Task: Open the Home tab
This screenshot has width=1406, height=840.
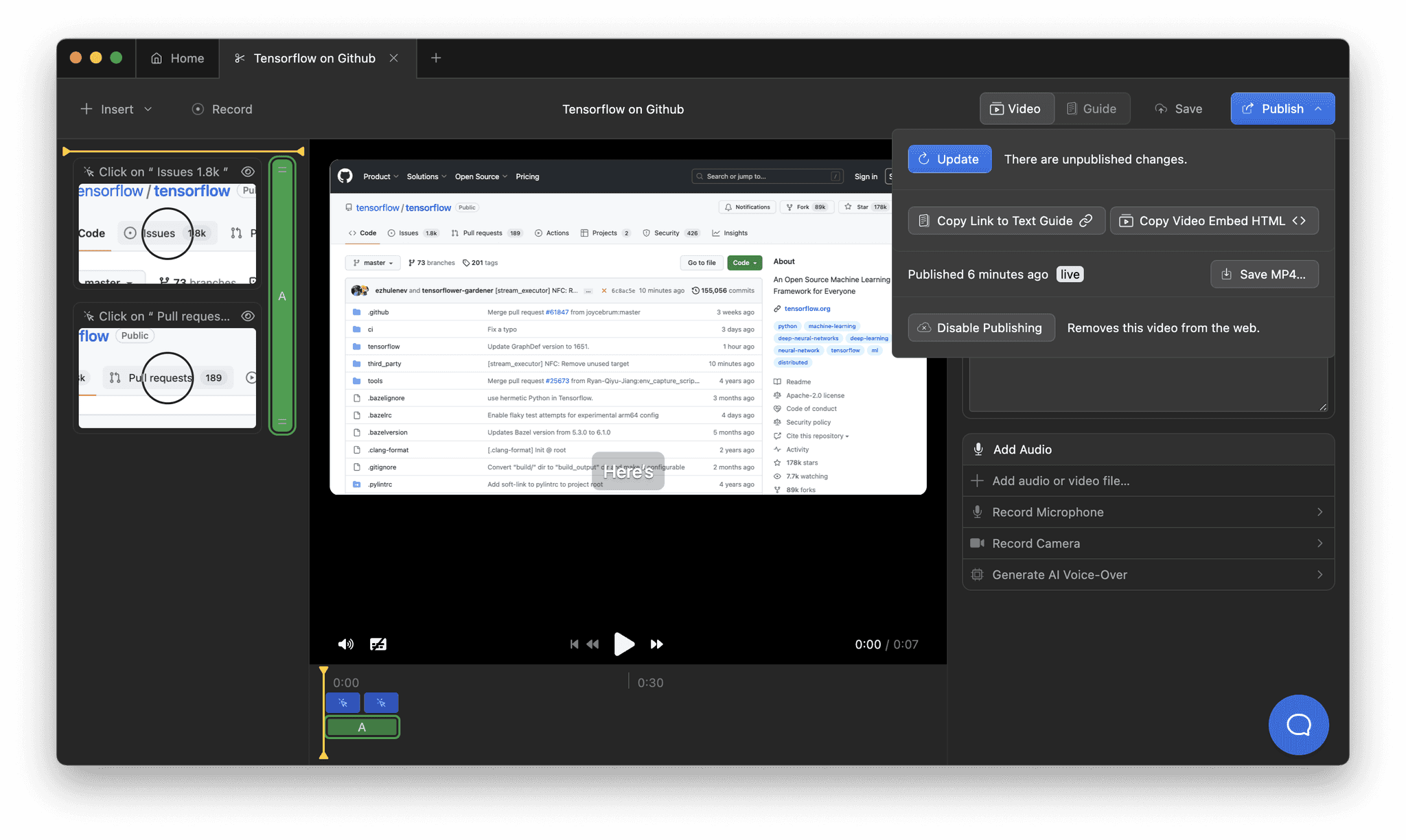Action: coord(177,58)
